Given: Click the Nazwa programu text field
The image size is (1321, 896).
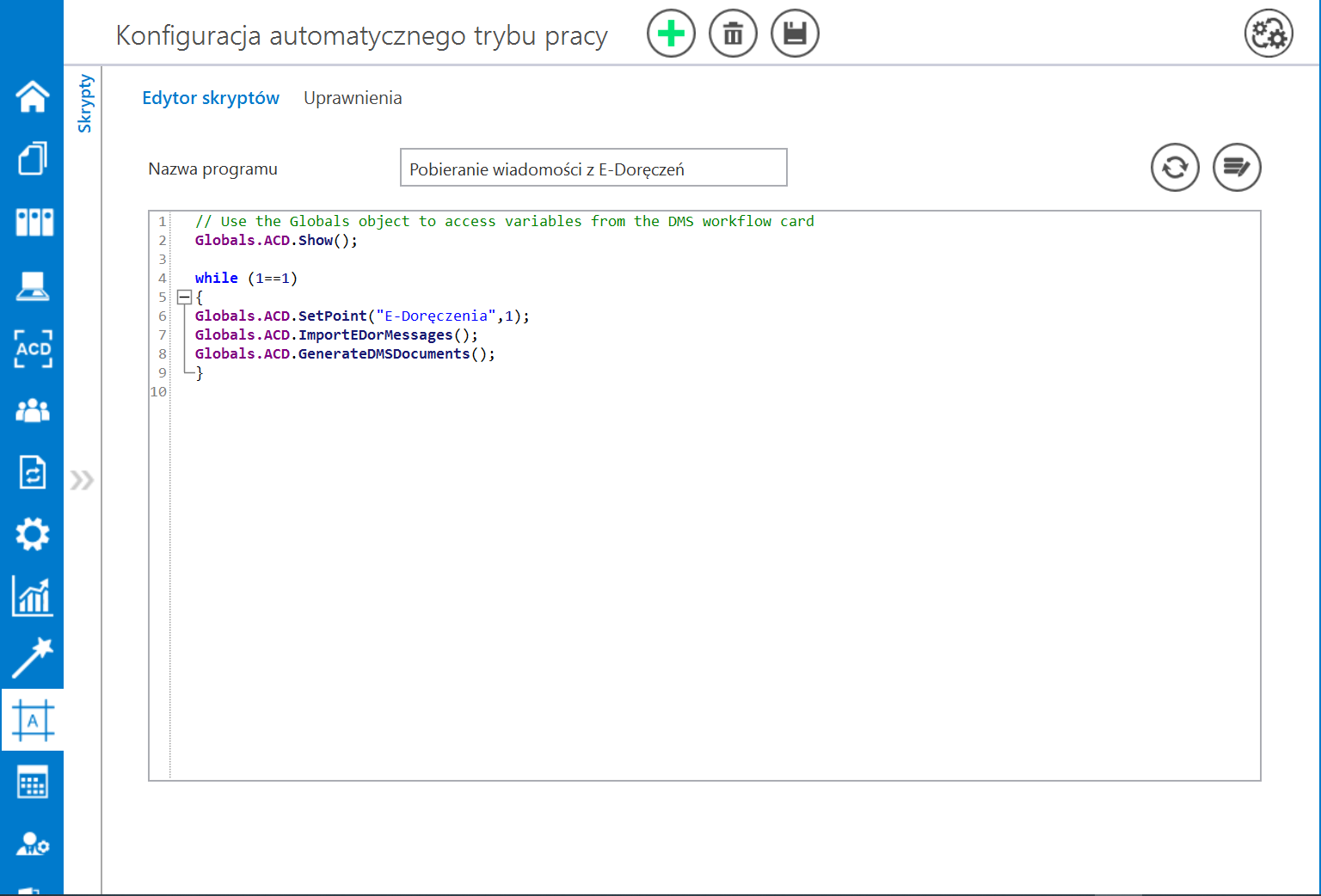Looking at the screenshot, I should [593, 169].
